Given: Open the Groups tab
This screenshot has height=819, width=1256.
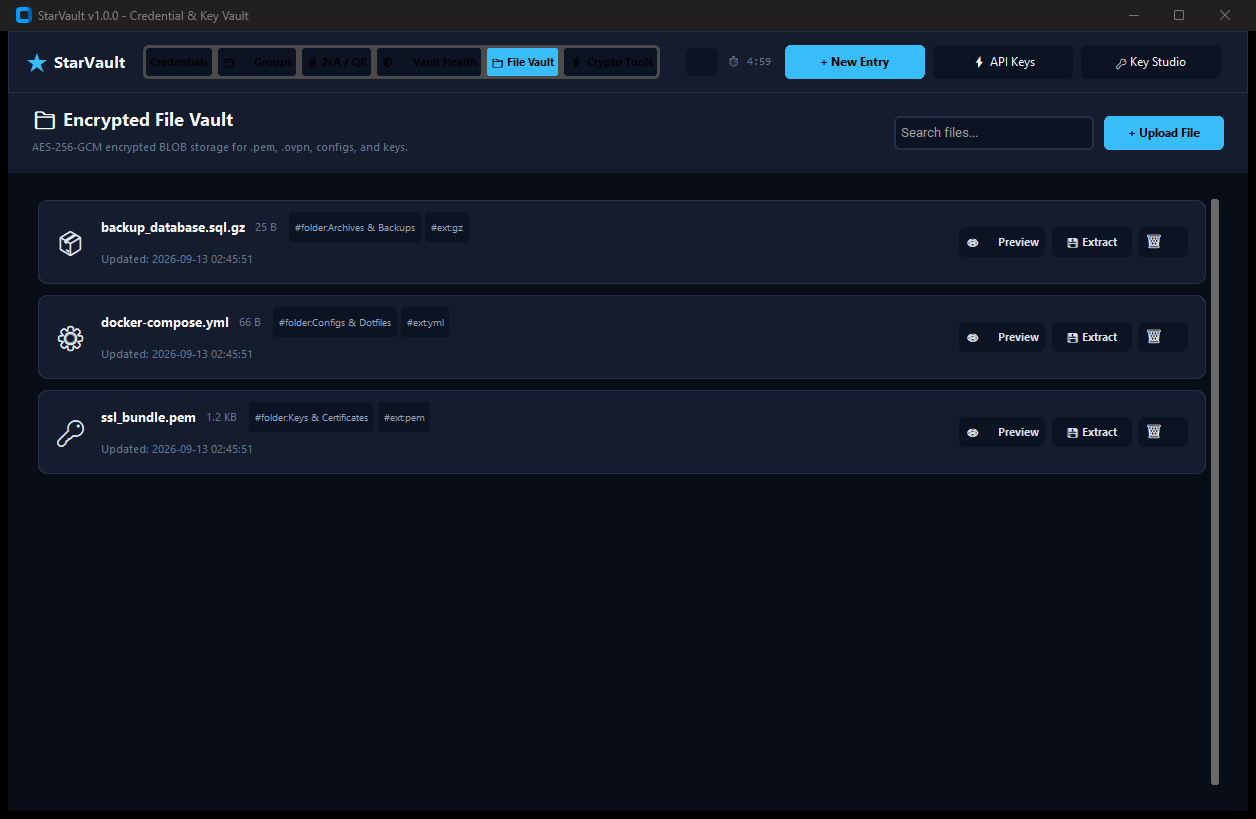Looking at the screenshot, I should coord(257,62).
